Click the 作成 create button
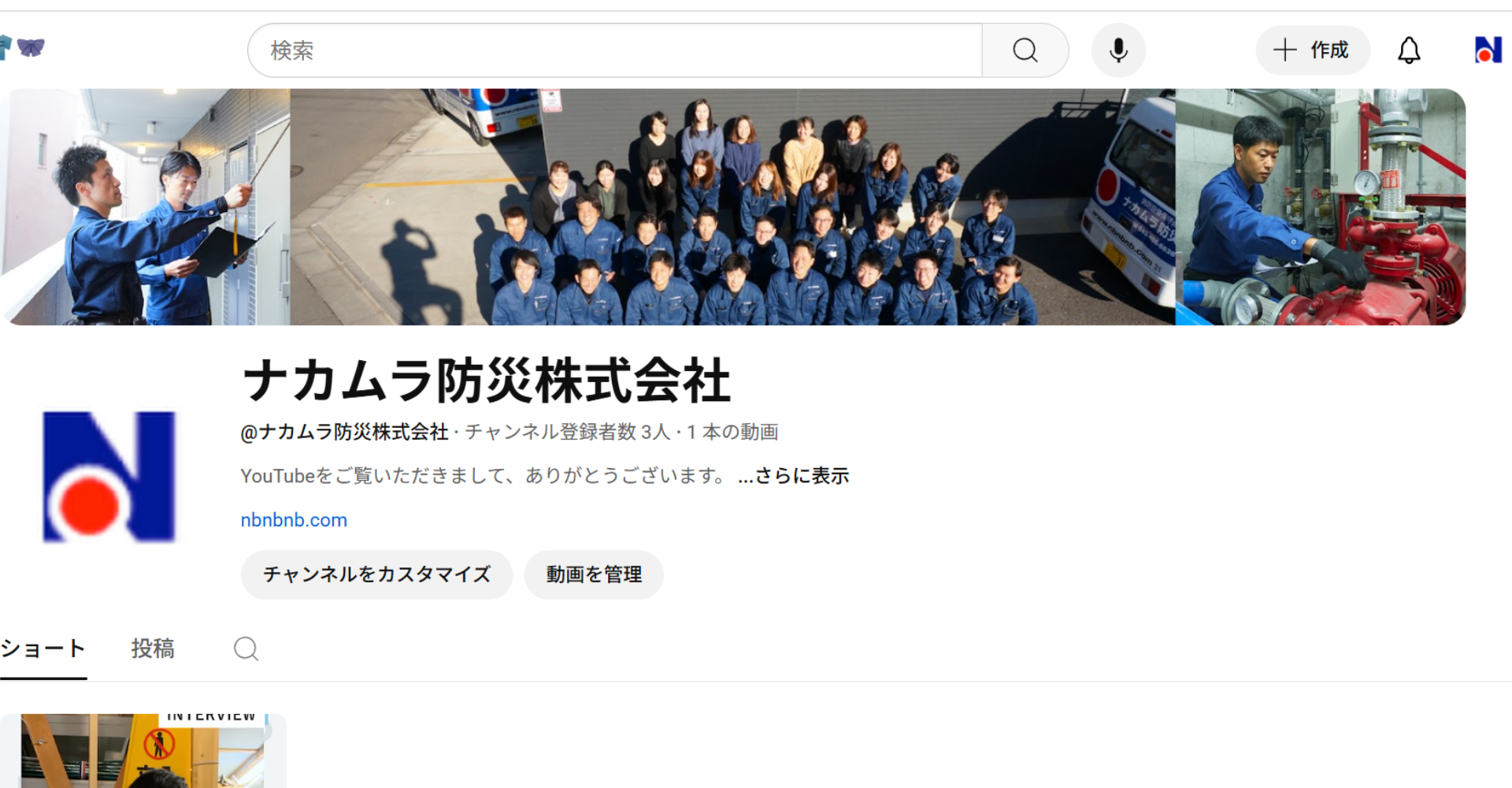The height and width of the screenshot is (788, 1512). (x=1313, y=50)
